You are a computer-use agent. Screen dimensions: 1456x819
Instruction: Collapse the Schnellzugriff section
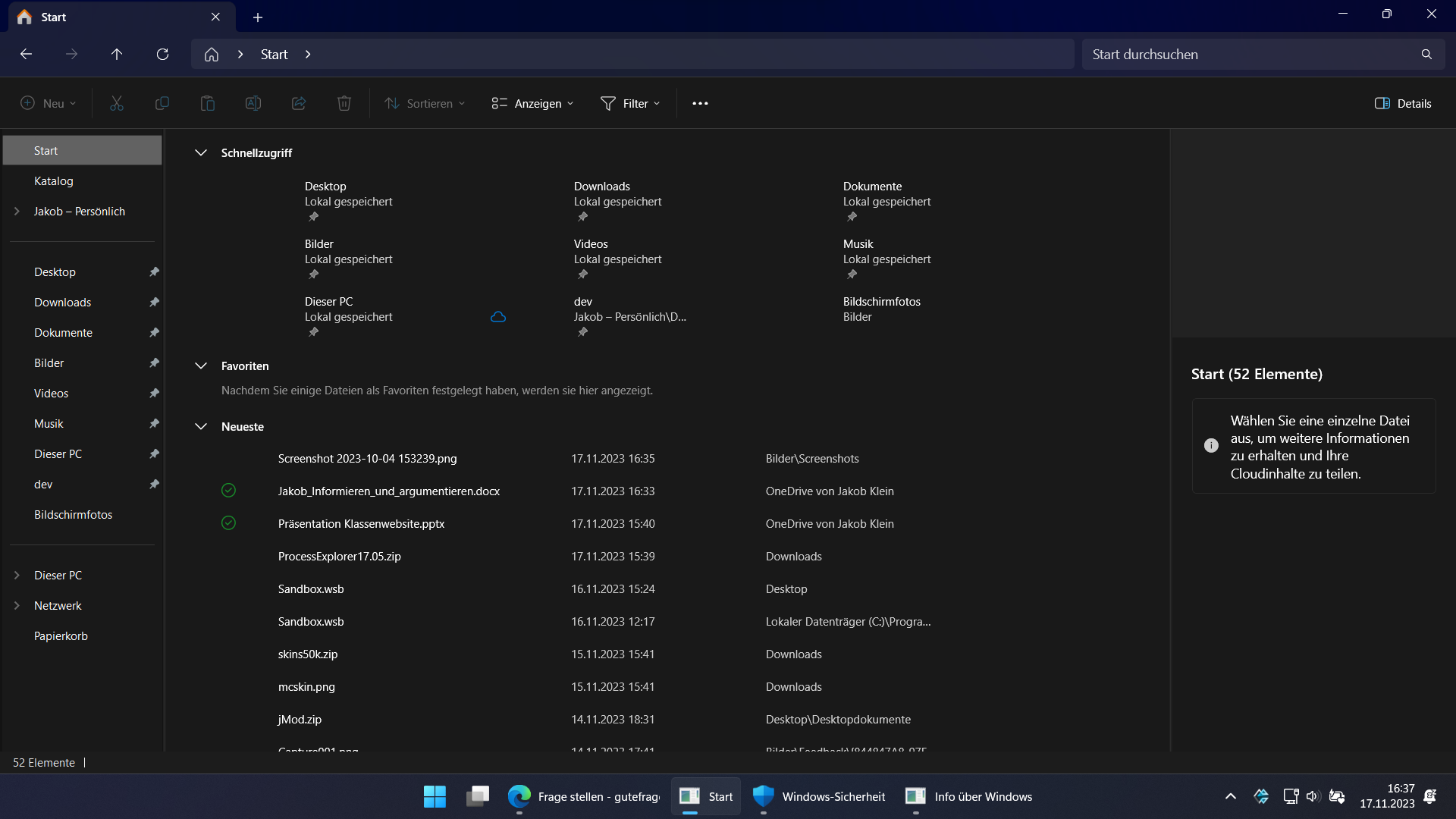[201, 152]
